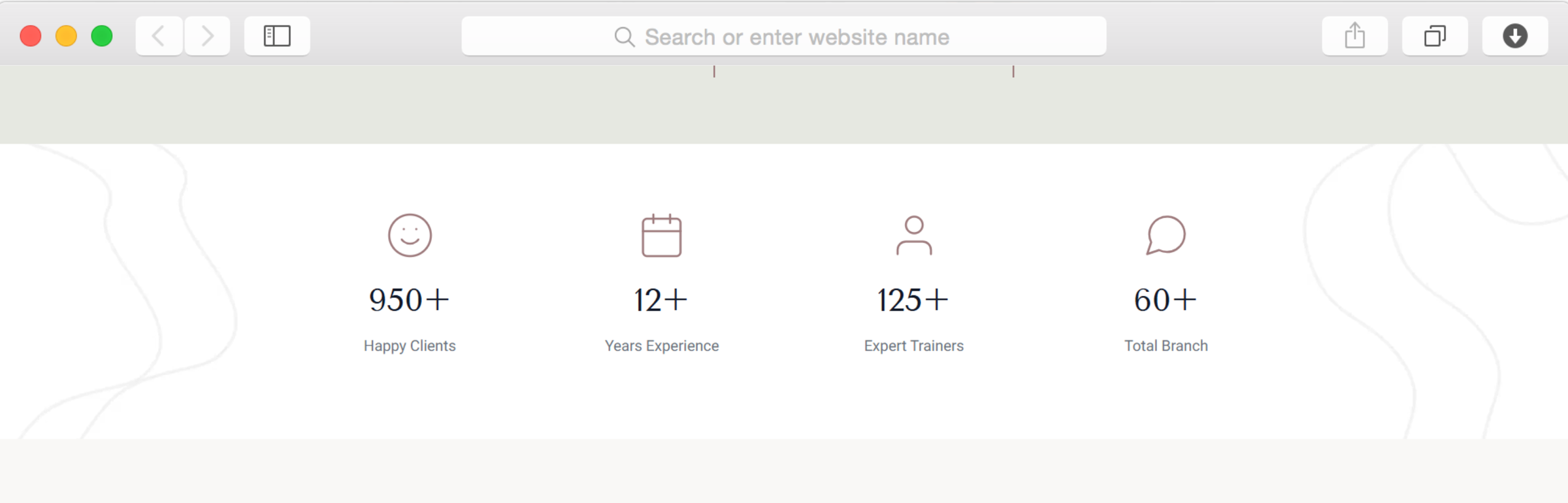Toggle the browser sidebar panel

(x=277, y=36)
